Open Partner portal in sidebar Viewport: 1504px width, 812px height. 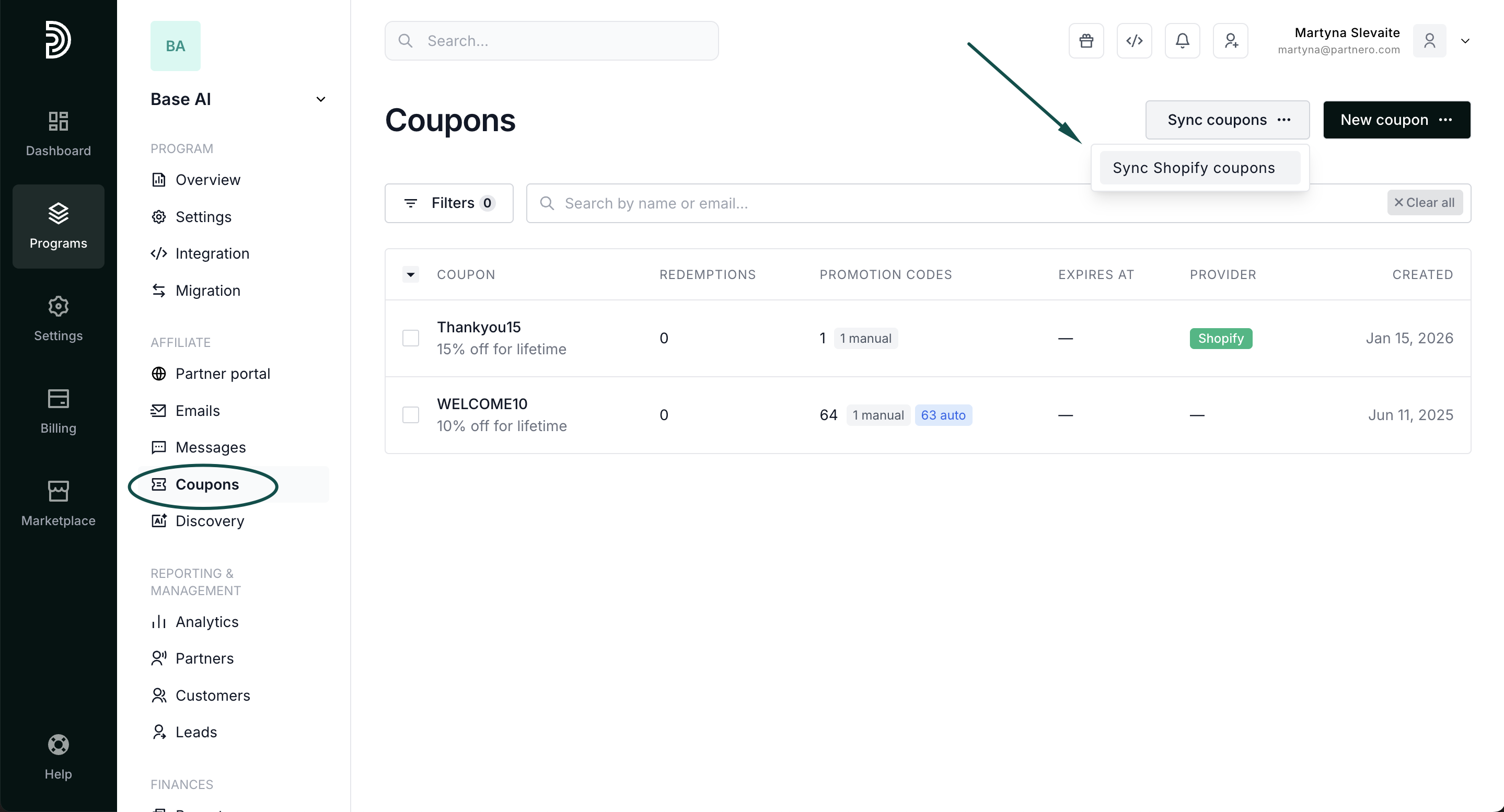point(223,374)
